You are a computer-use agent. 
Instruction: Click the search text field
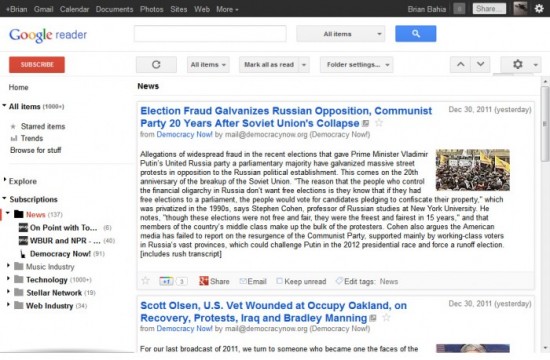(x=210, y=34)
